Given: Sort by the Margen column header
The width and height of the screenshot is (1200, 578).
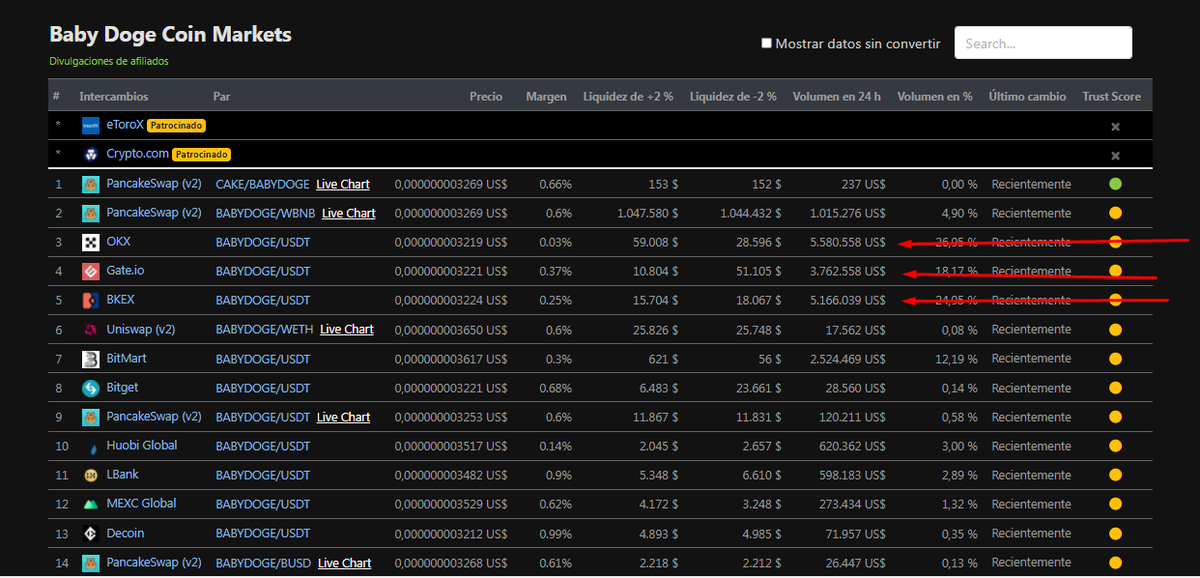Looking at the screenshot, I should coord(546,97).
